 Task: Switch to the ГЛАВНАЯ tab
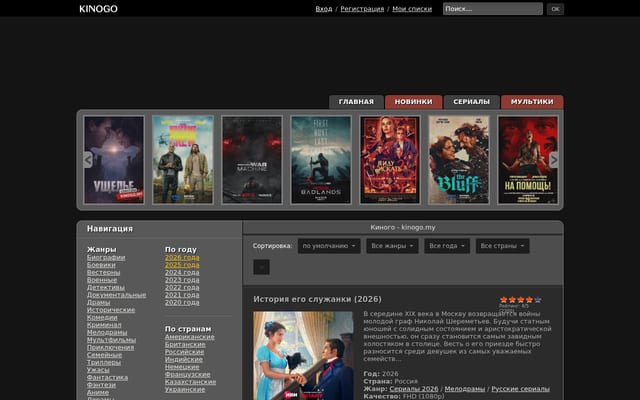(x=356, y=102)
